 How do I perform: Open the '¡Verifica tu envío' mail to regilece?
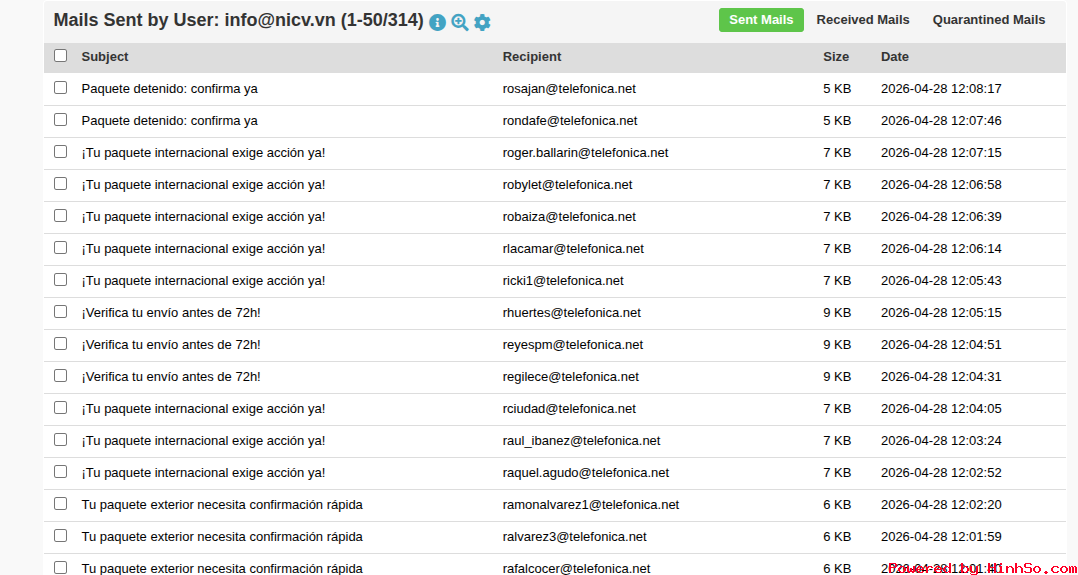point(170,377)
